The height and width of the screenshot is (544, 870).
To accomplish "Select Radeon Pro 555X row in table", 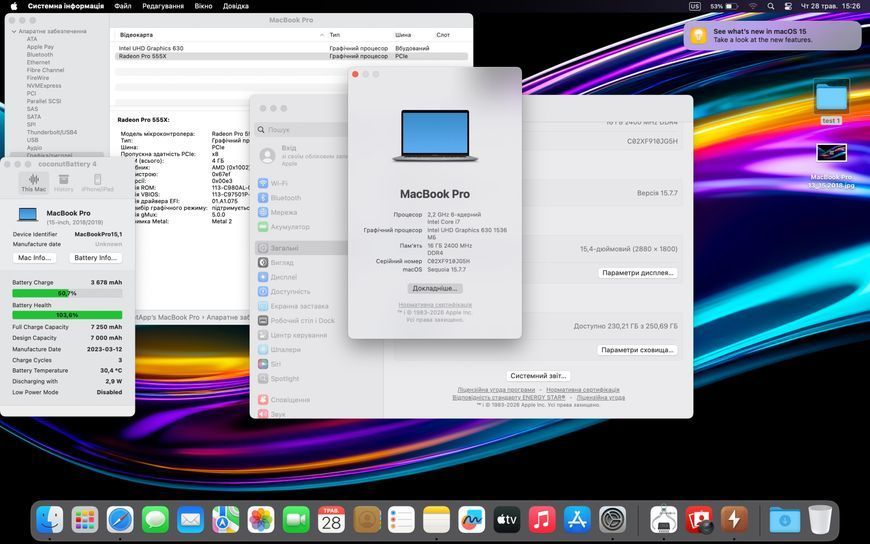I will [291, 56].
